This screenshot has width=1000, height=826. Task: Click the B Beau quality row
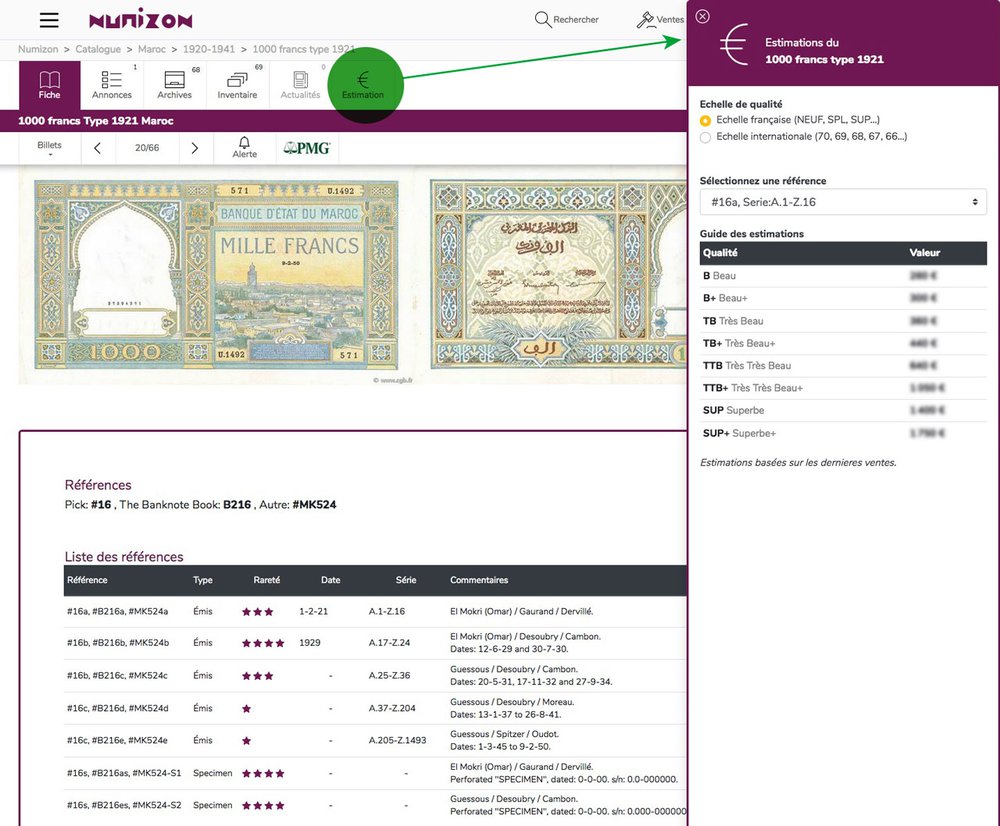click(843, 276)
